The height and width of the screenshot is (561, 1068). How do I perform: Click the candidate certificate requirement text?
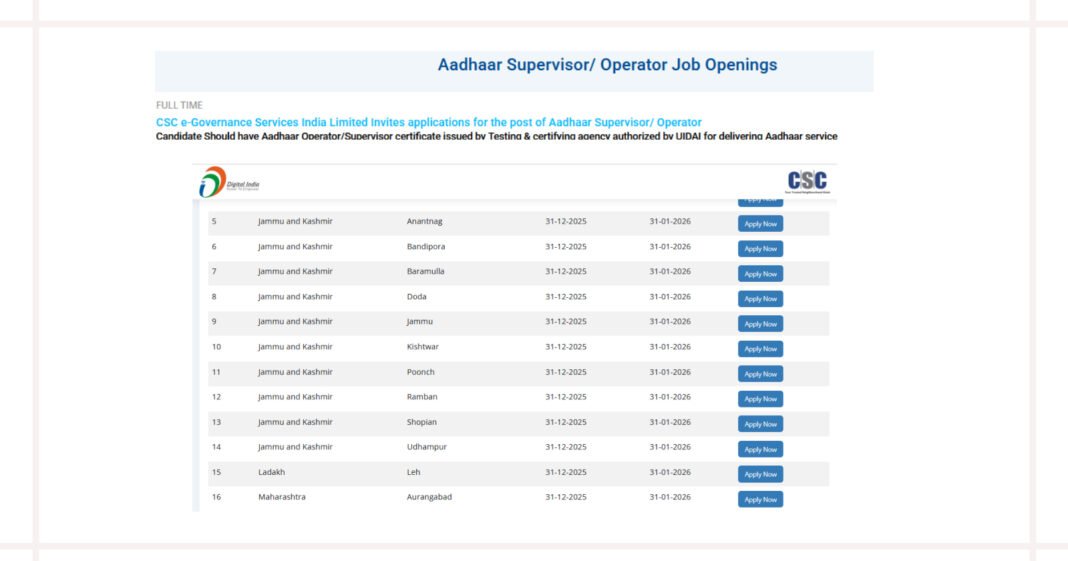pyautogui.click(x=497, y=136)
